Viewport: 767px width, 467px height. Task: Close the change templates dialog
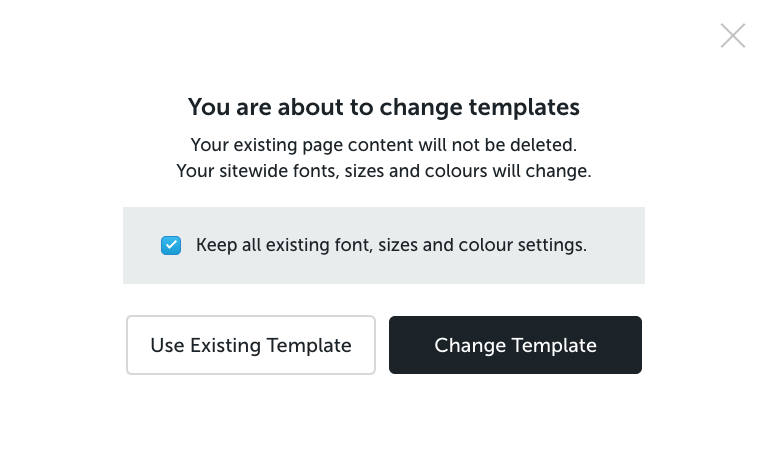[733, 36]
